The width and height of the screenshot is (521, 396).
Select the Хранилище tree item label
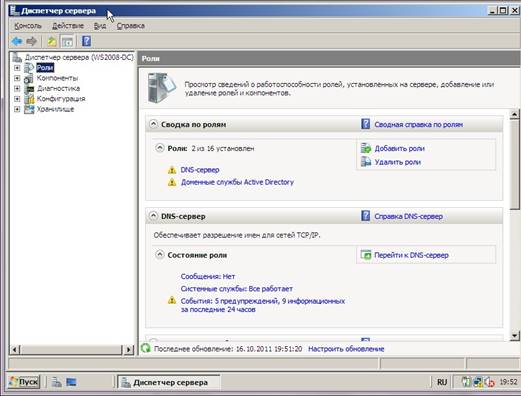55,109
